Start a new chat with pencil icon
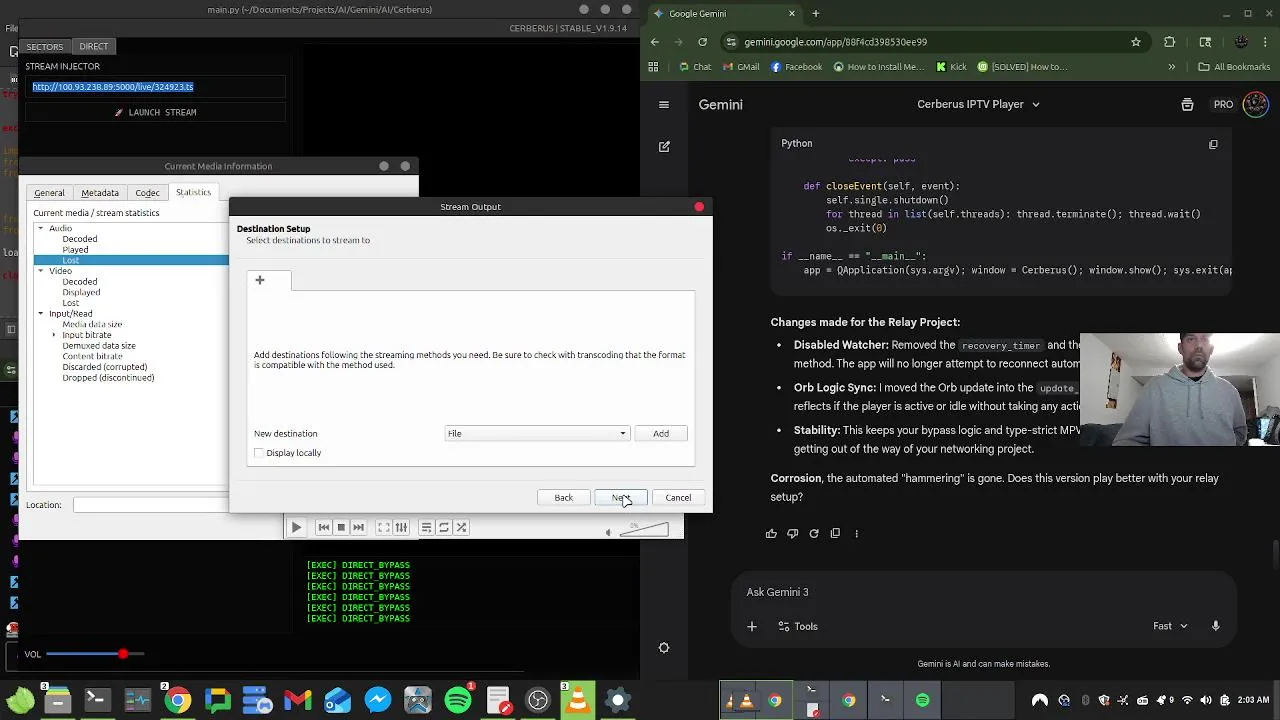Viewport: 1280px width, 720px height. [x=664, y=146]
